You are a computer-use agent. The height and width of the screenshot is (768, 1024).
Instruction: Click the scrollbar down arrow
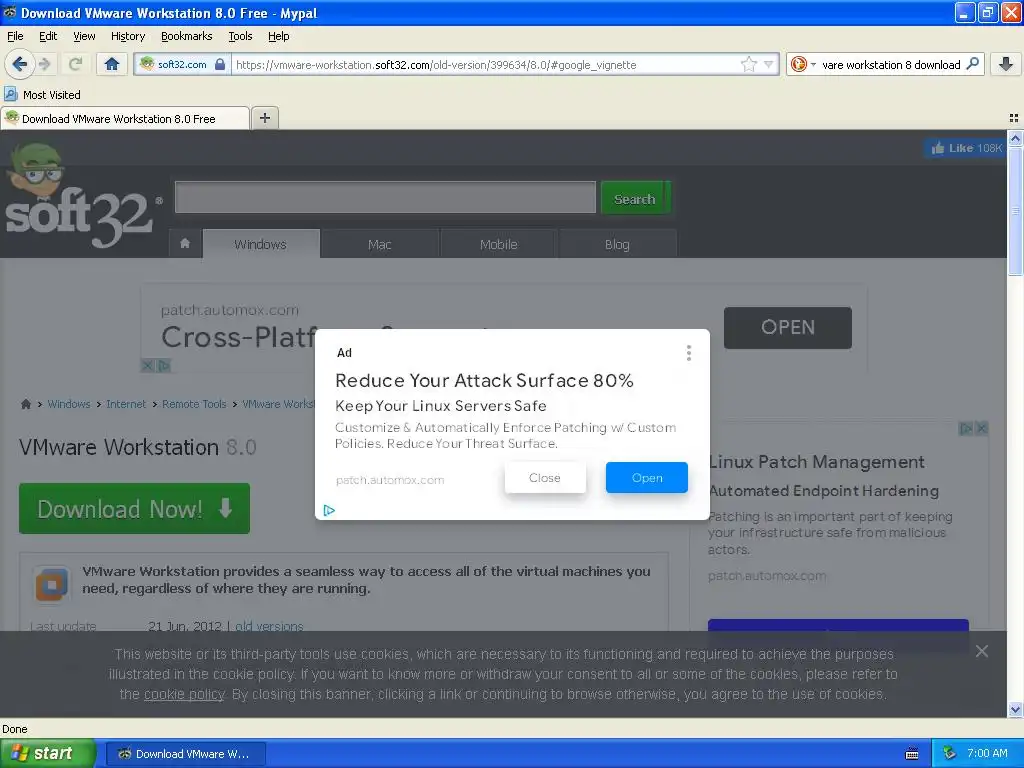tap(1015, 709)
